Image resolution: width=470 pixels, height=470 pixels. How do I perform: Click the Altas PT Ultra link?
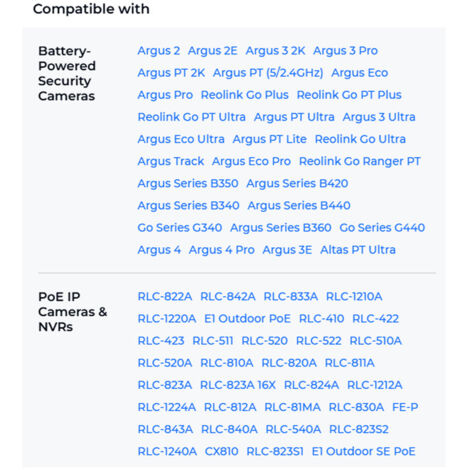point(358,250)
